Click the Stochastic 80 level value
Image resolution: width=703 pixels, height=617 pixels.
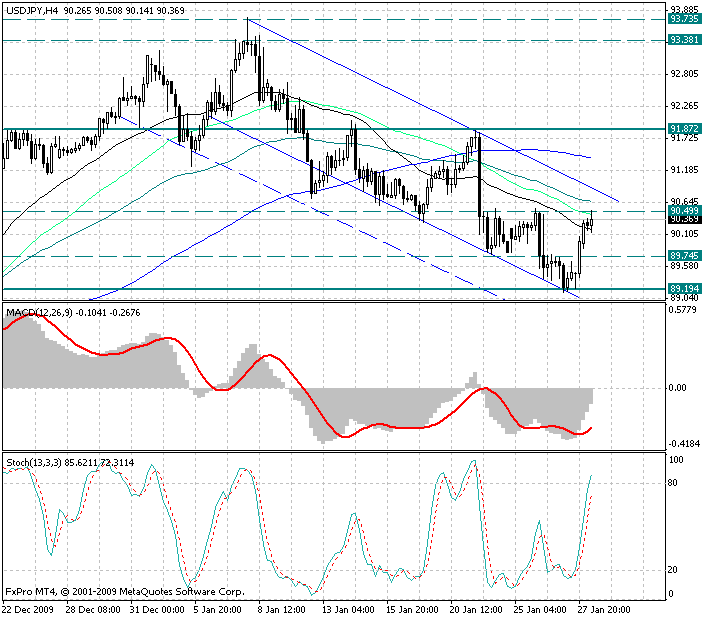673,483
